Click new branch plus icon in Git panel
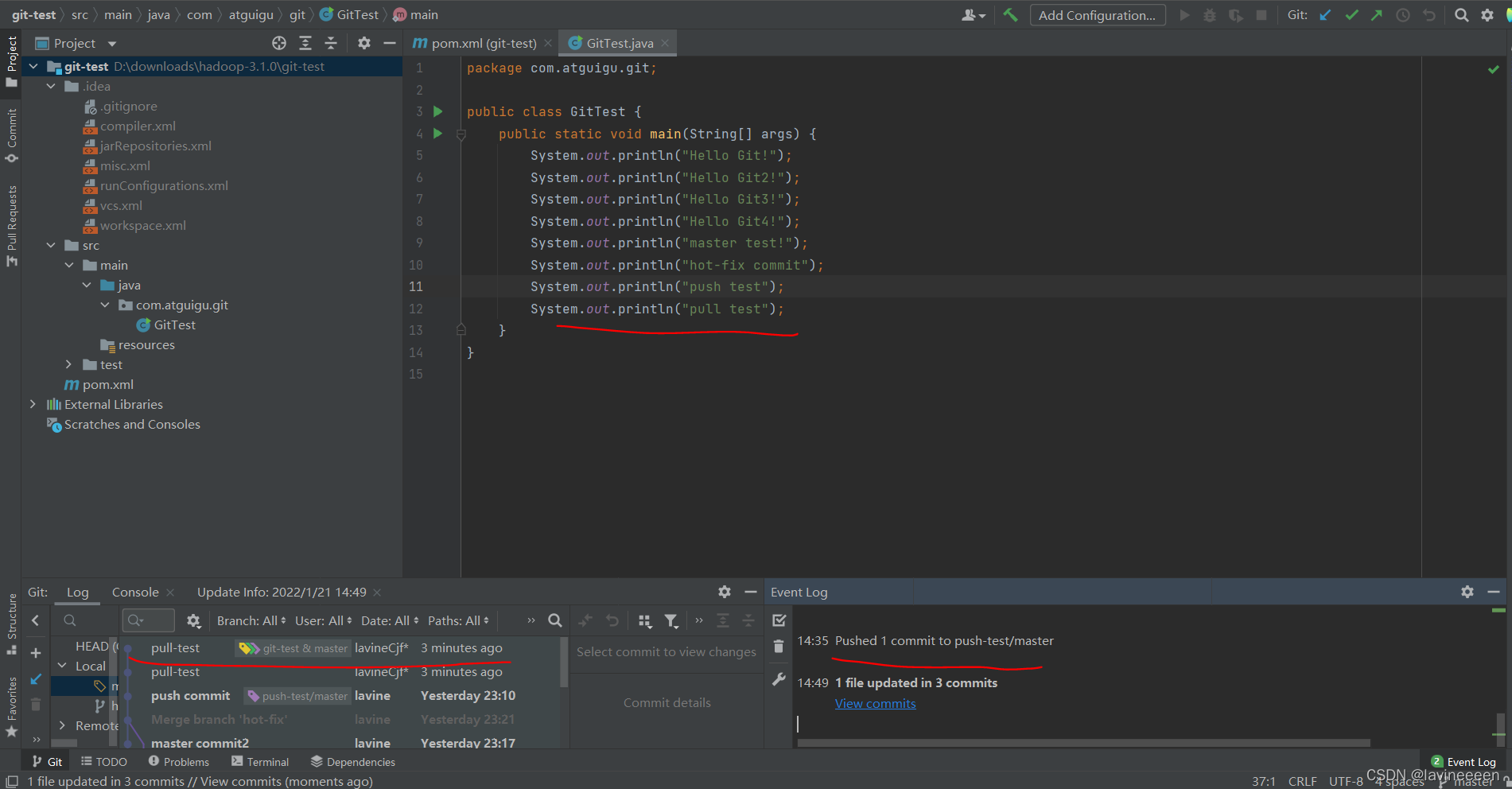 36,653
